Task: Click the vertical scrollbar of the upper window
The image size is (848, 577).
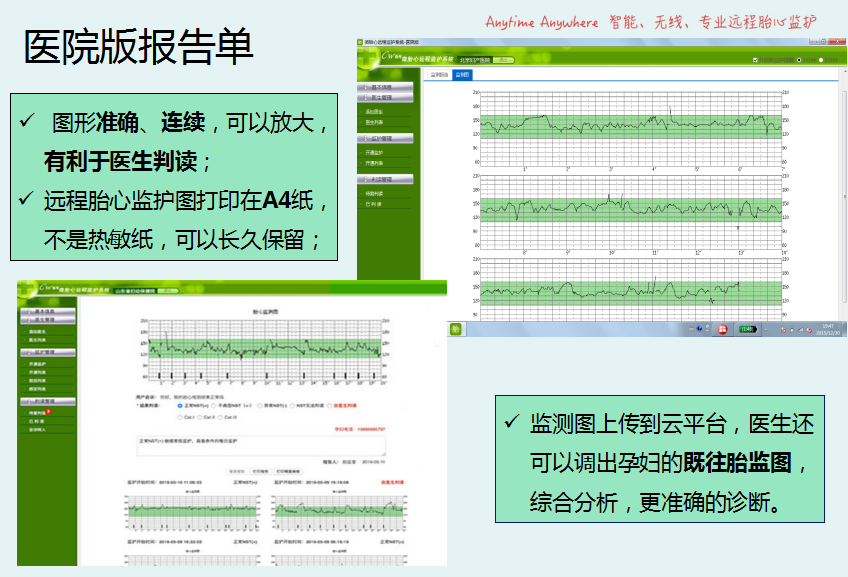Action: pos(844,195)
